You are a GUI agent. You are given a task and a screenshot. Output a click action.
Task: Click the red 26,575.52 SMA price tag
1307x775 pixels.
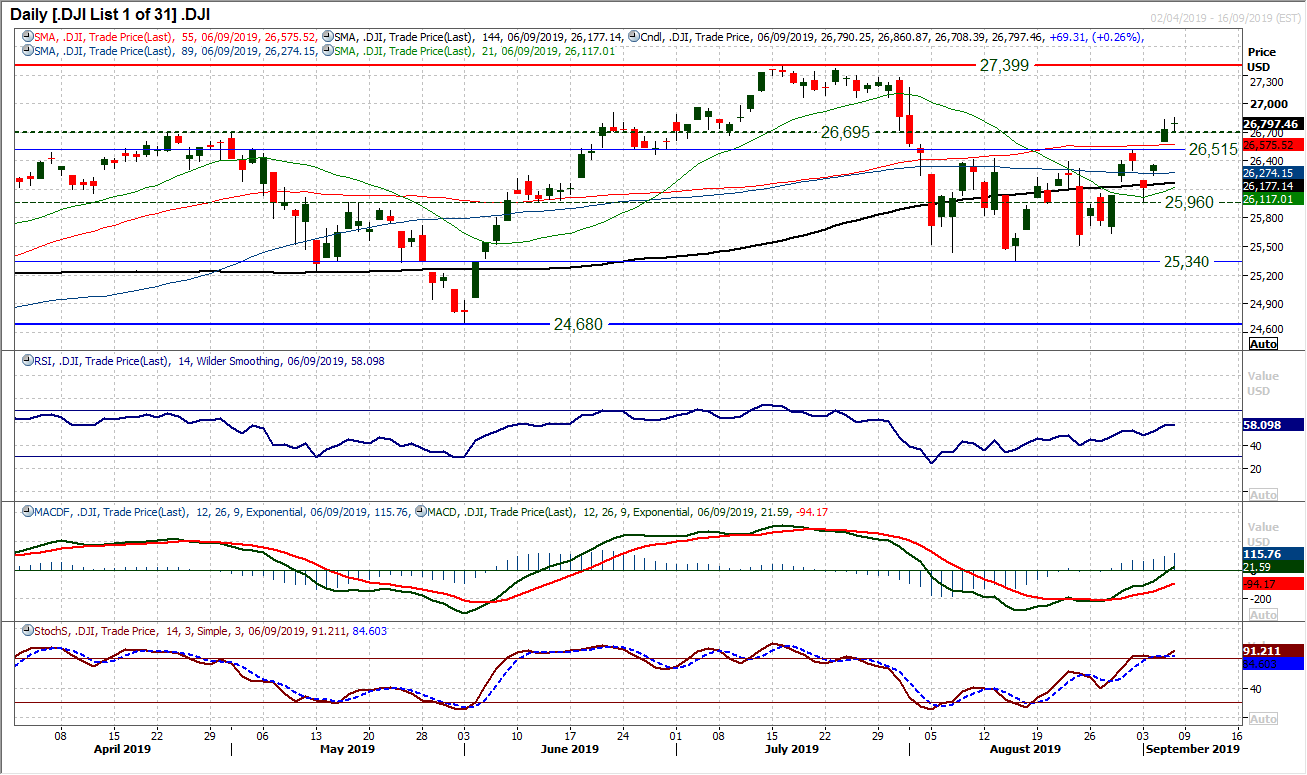click(x=1272, y=145)
